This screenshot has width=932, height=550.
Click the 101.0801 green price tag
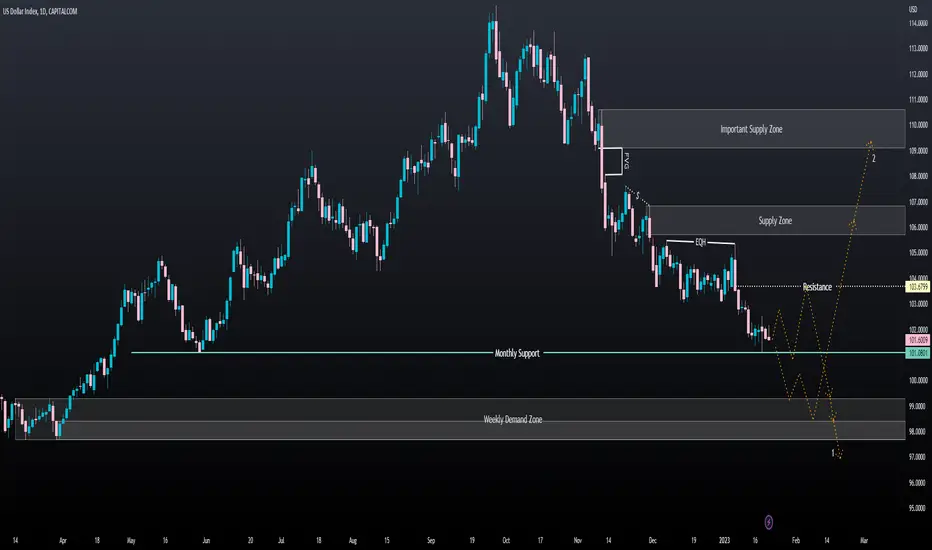click(918, 353)
